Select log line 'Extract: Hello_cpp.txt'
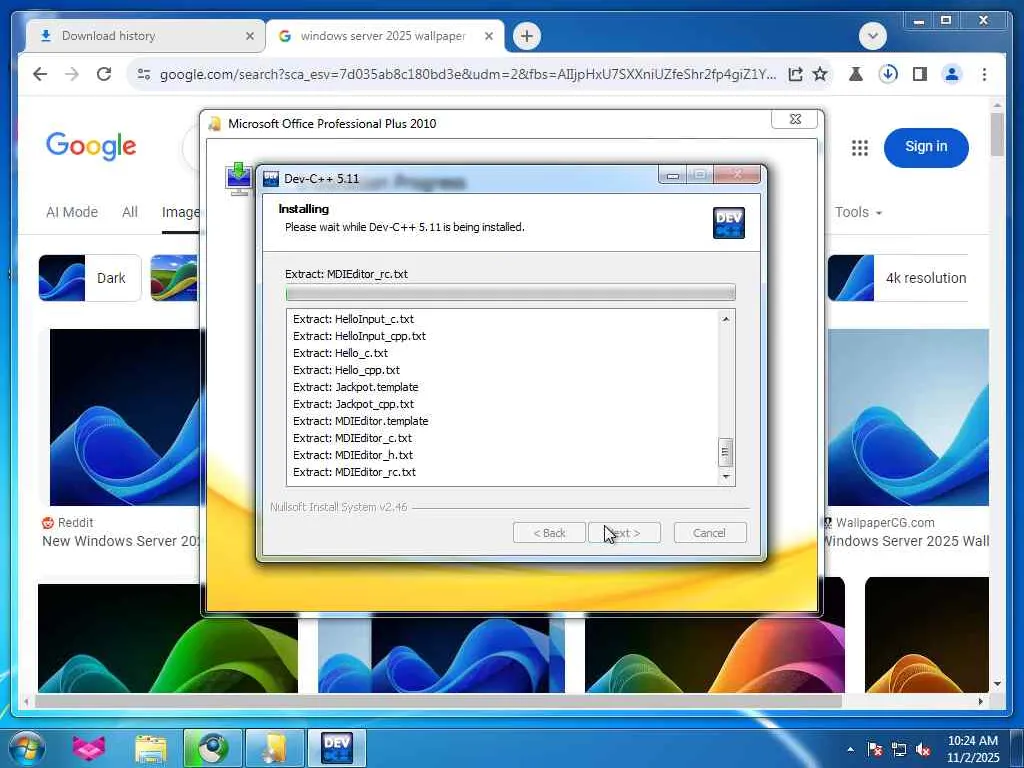The image size is (1024, 768). pos(346,370)
